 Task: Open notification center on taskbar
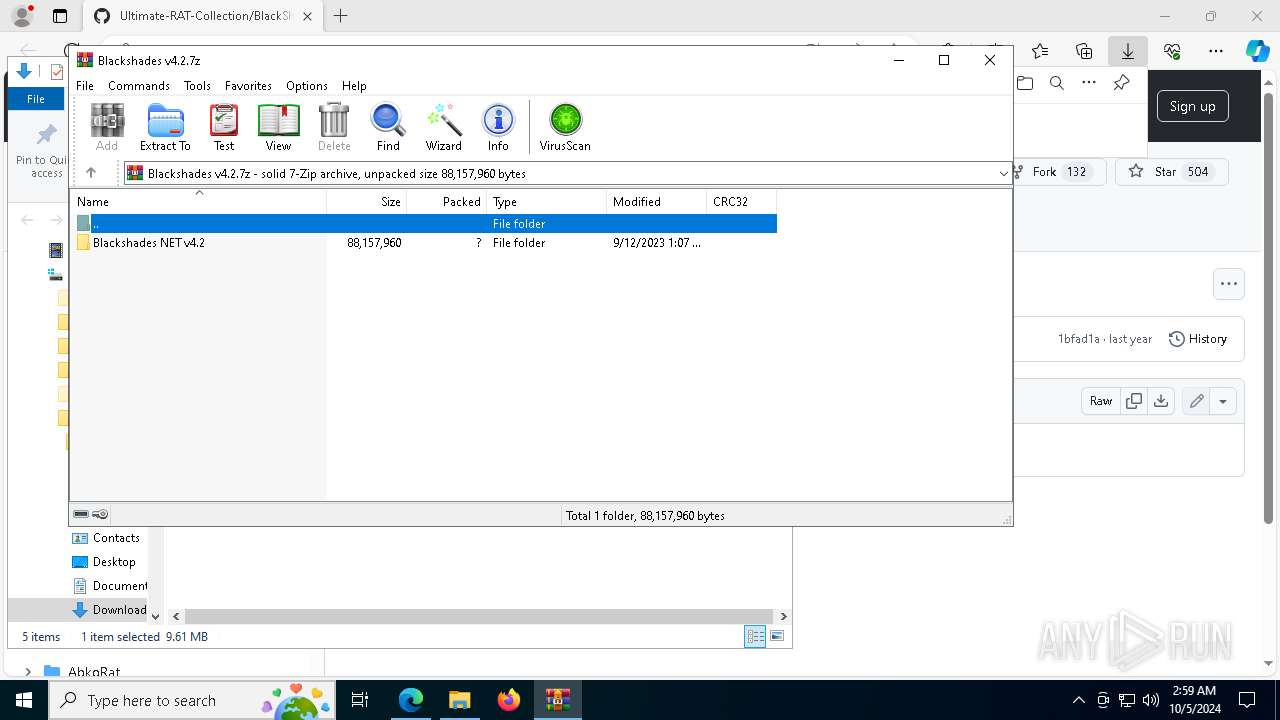tap(1247, 700)
